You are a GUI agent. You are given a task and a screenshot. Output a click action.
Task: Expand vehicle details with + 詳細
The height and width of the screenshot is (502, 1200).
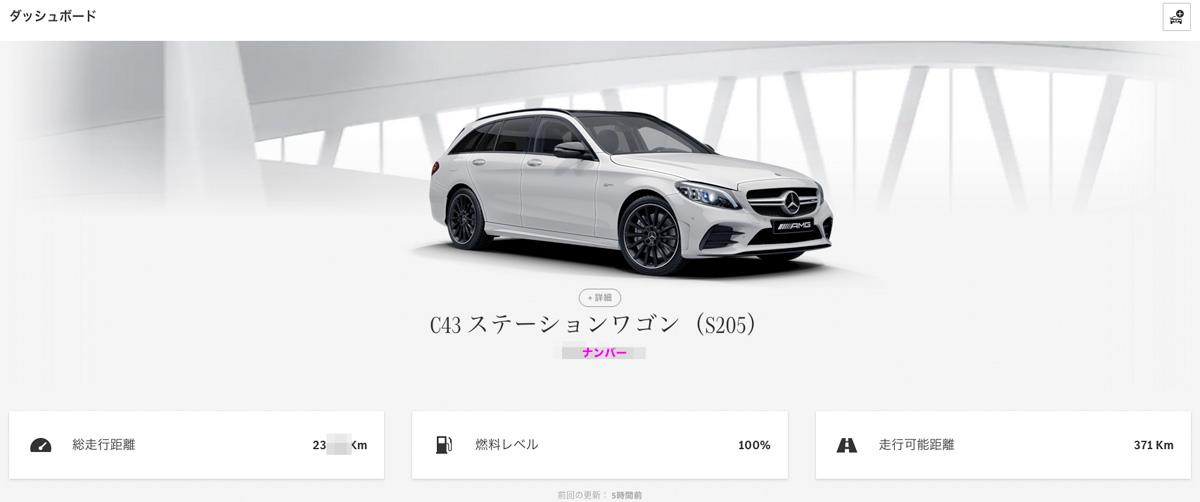(600, 297)
